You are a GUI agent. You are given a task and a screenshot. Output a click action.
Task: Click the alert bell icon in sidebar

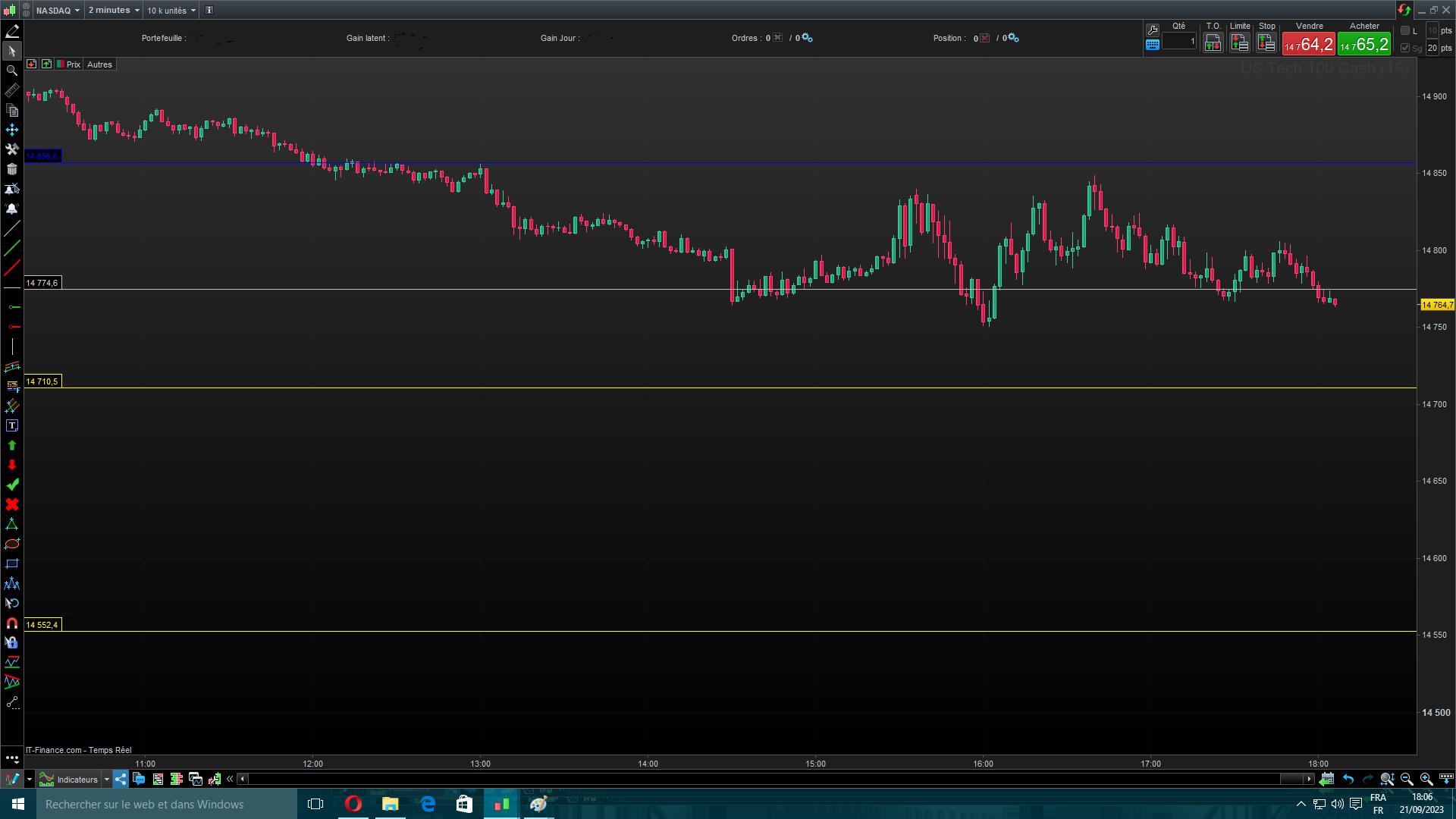click(x=12, y=209)
